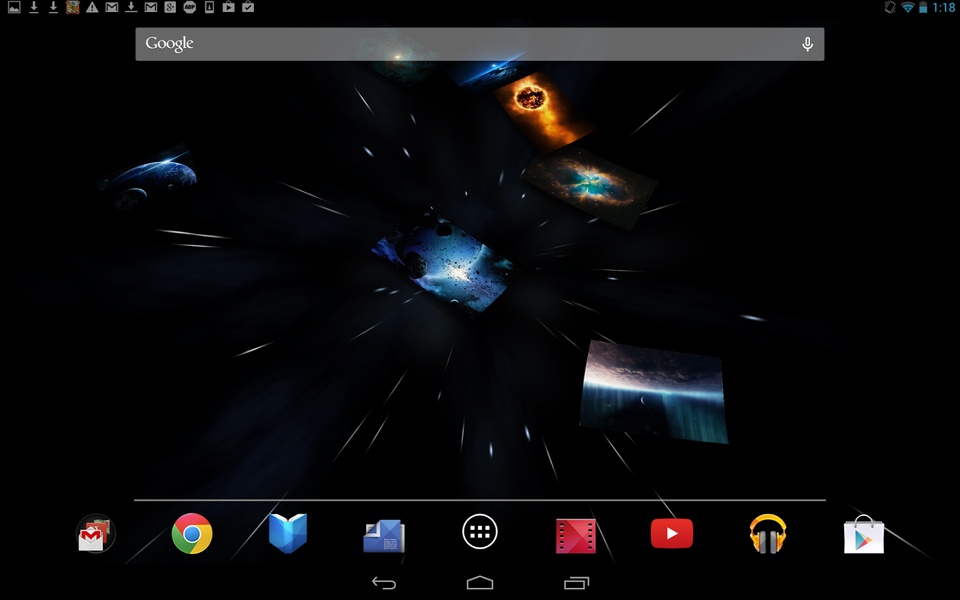
Task: Launch Play Movies & TV
Action: click(x=576, y=536)
